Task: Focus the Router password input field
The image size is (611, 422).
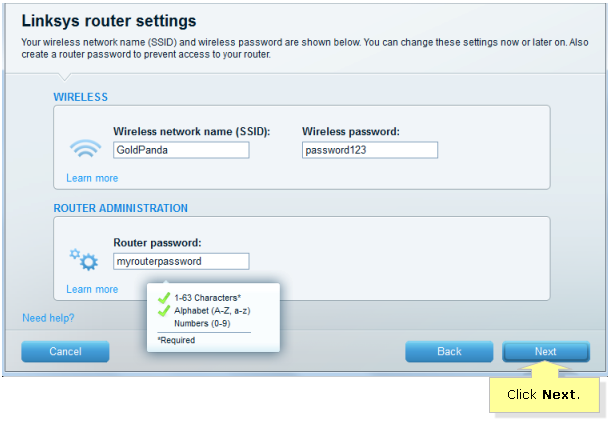Action: click(x=181, y=261)
